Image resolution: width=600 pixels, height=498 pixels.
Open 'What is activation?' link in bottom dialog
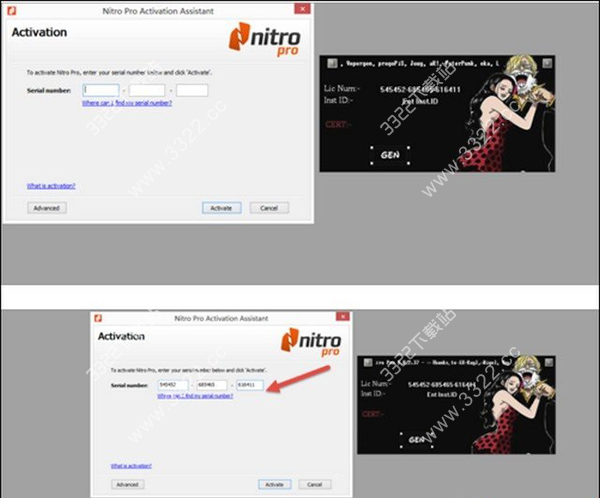[x=131, y=466]
